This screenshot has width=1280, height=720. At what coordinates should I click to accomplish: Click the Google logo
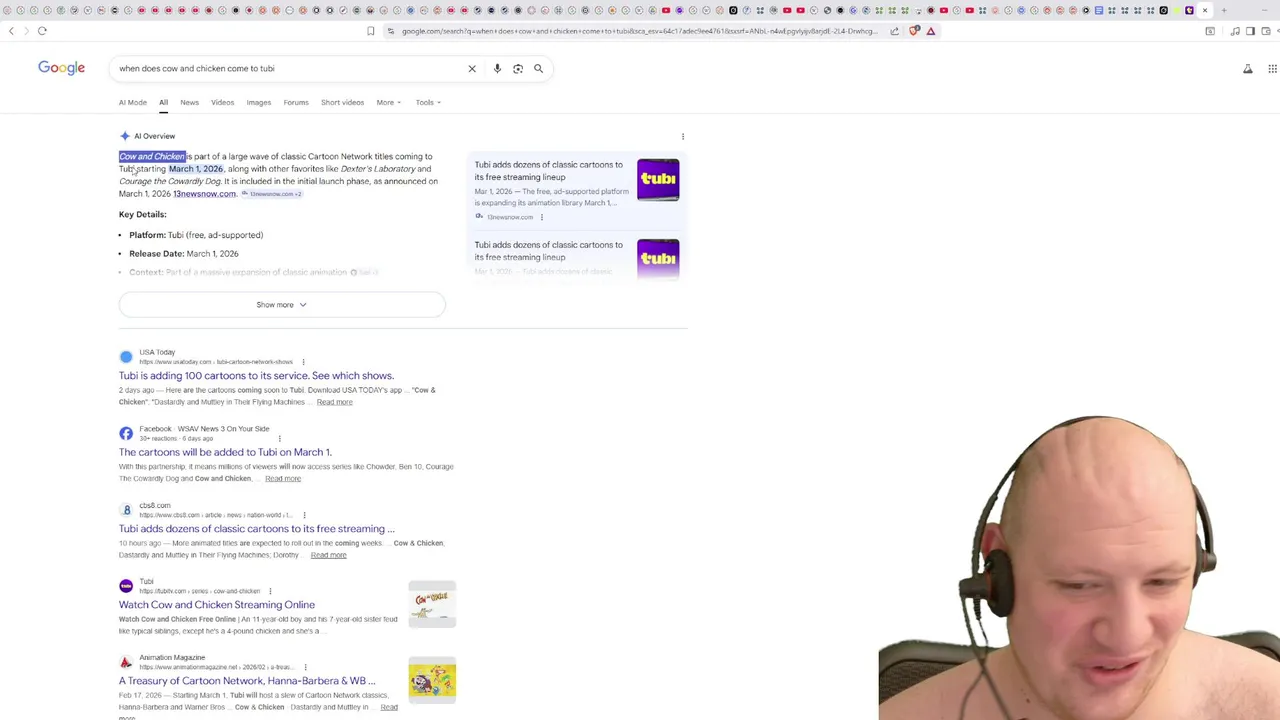pos(61,67)
